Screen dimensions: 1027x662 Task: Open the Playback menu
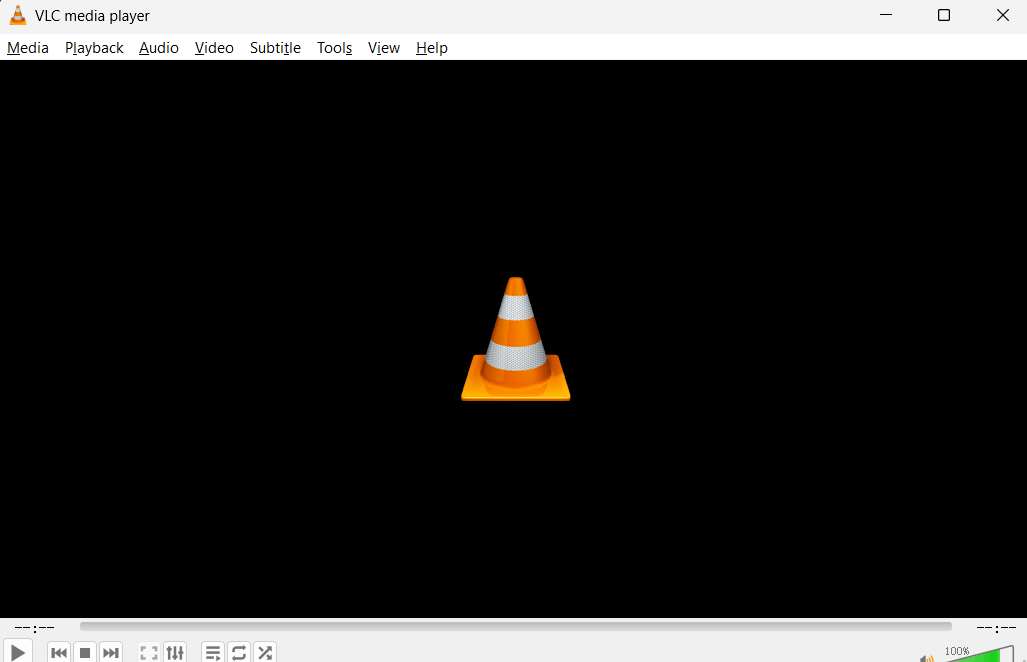coord(94,48)
